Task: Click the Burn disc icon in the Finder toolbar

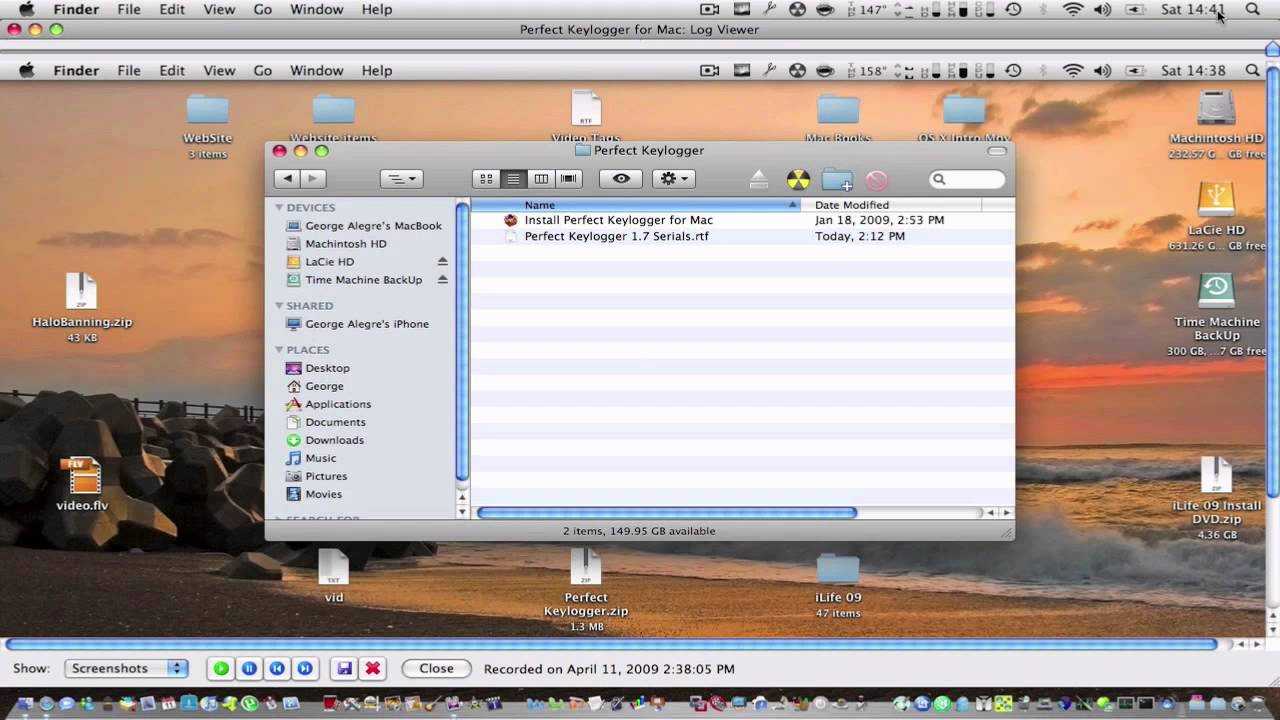Action: (798, 179)
